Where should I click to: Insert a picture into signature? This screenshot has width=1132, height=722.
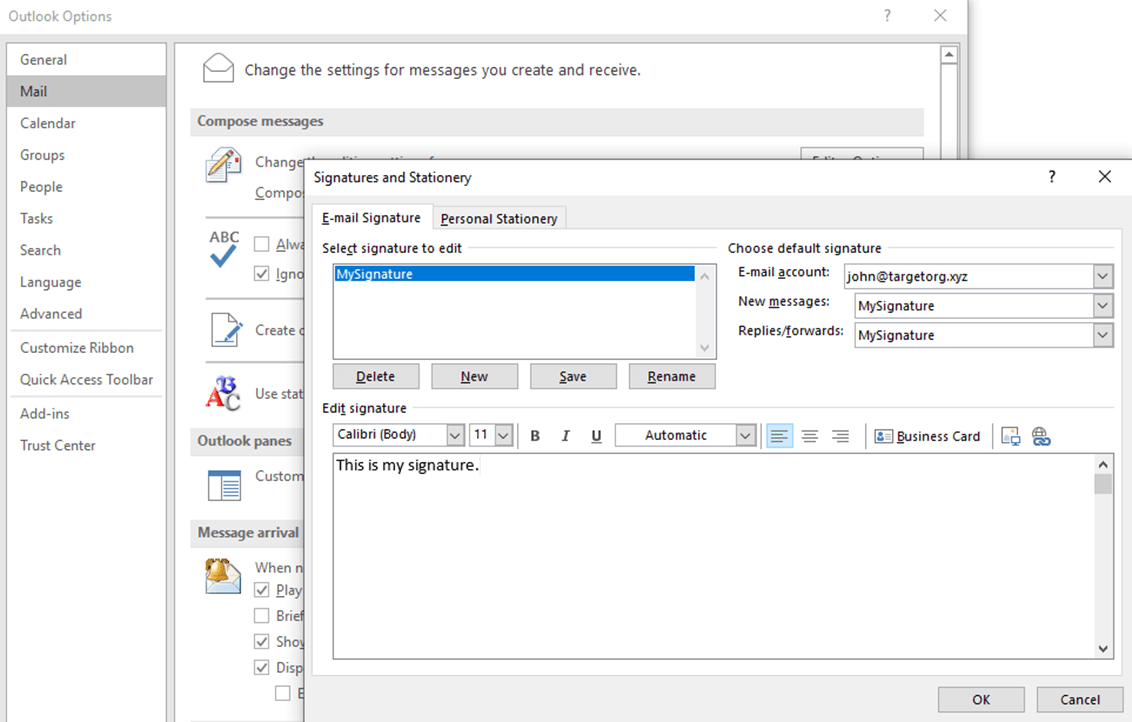[x=1011, y=436]
